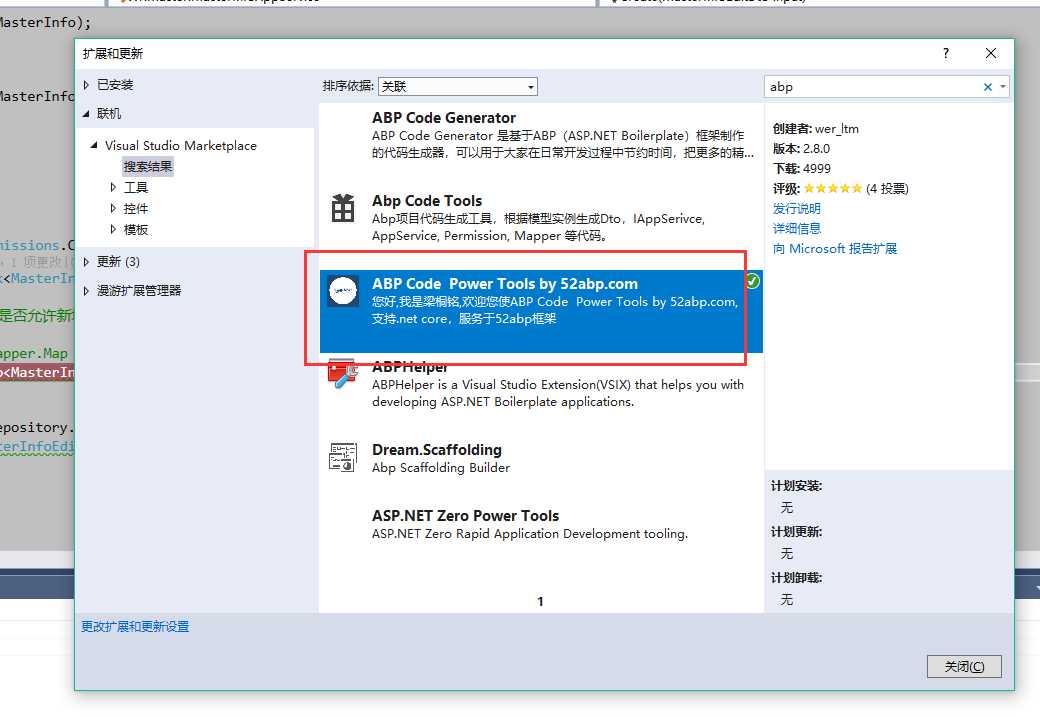1040x717 pixels.
Task: Open the help question mark button
Action: 946,53
